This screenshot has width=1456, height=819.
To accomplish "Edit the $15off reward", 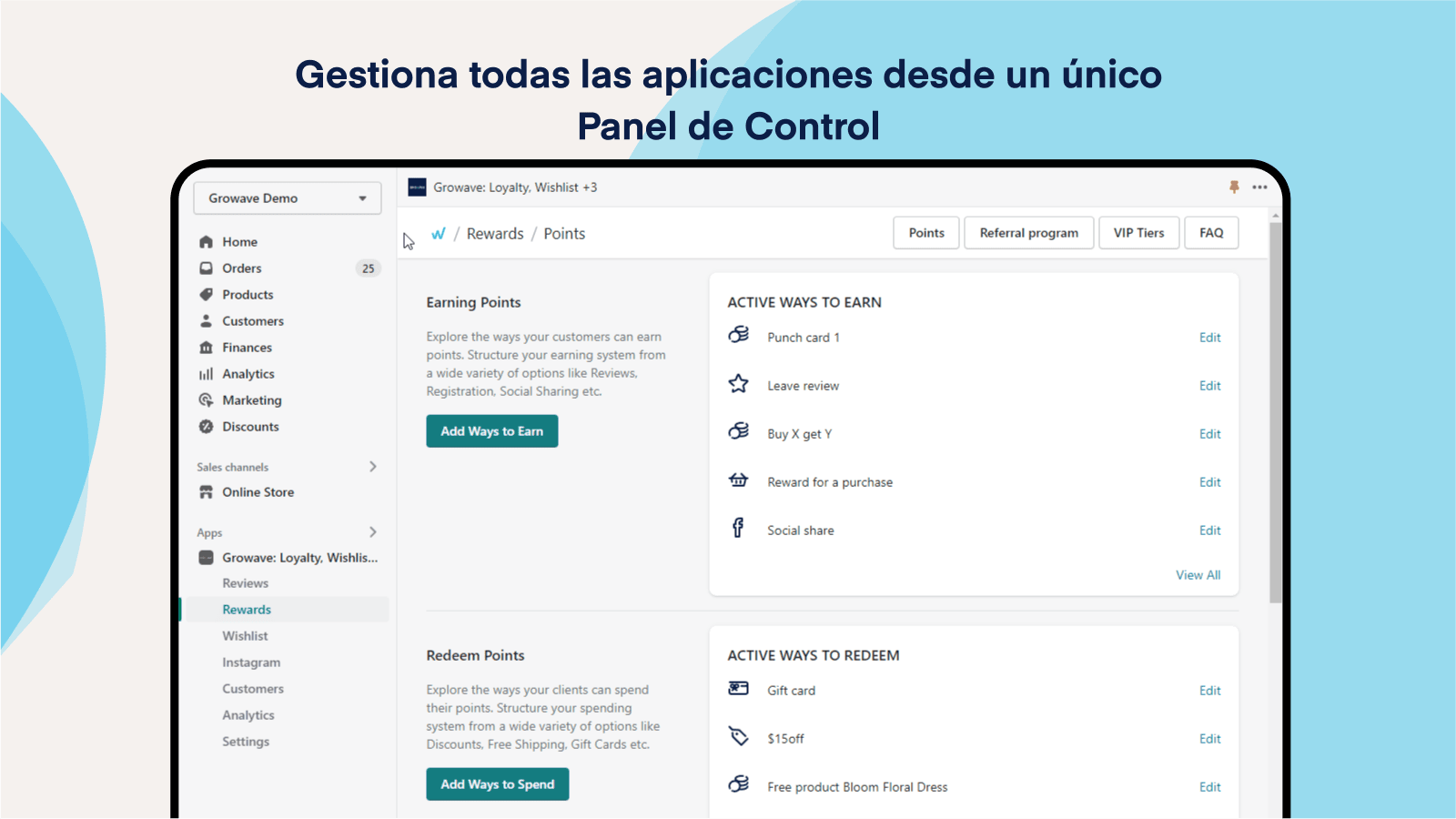I will point(1210,739).
